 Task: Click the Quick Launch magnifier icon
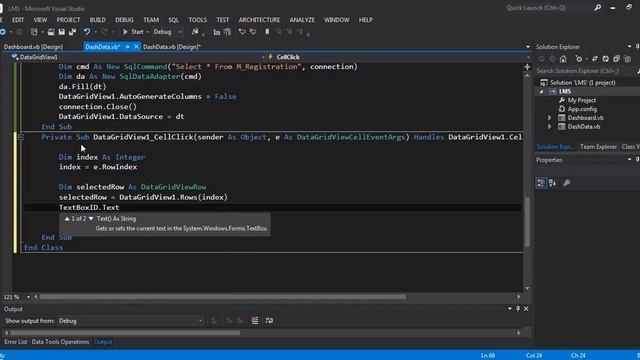(x=598, y=8)
